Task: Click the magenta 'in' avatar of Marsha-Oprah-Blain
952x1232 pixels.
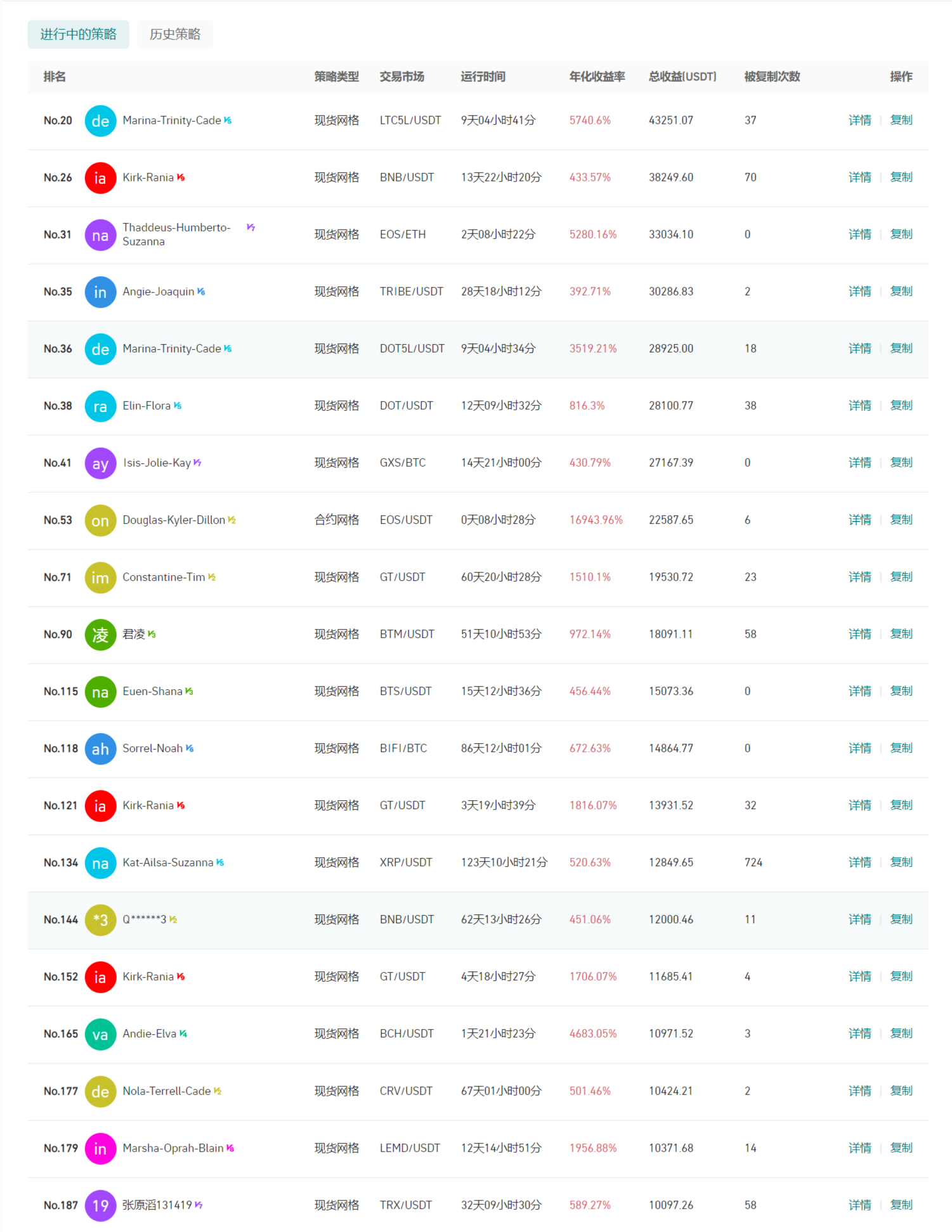Action: [100, 1148]
